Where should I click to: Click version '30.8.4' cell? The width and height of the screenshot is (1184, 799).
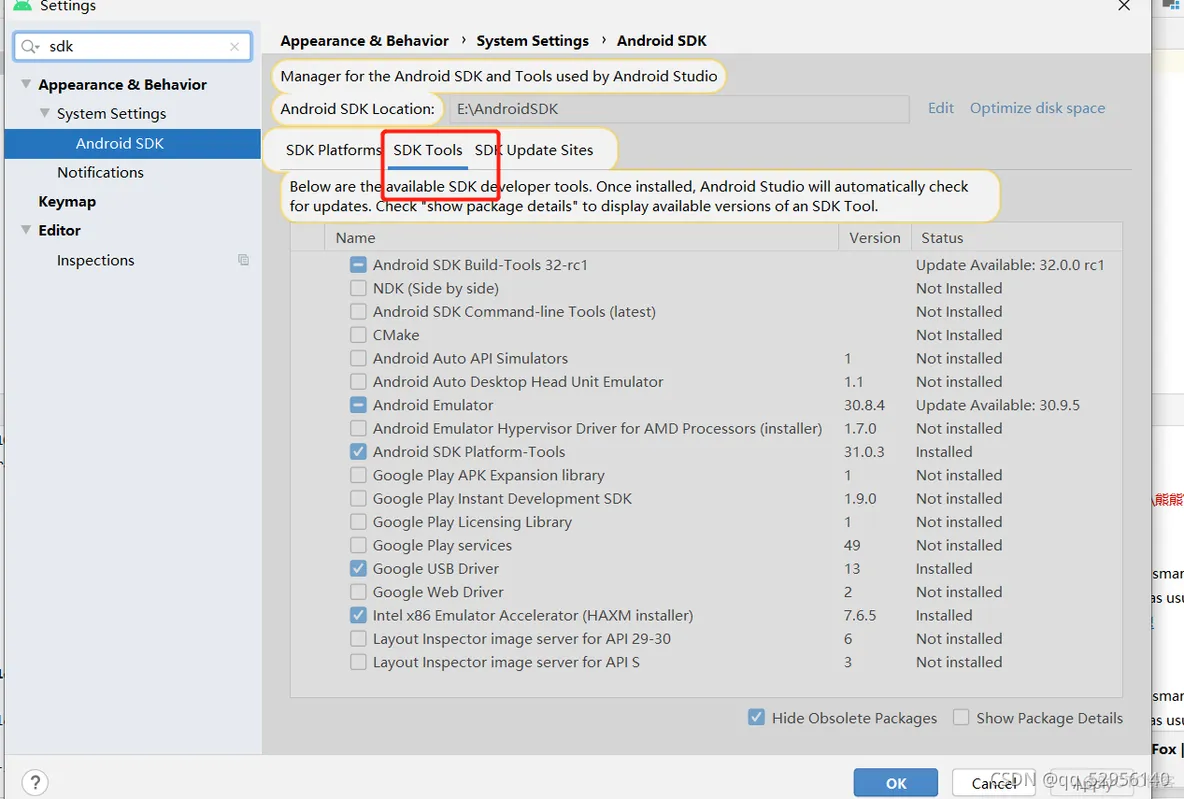point(864,406)
